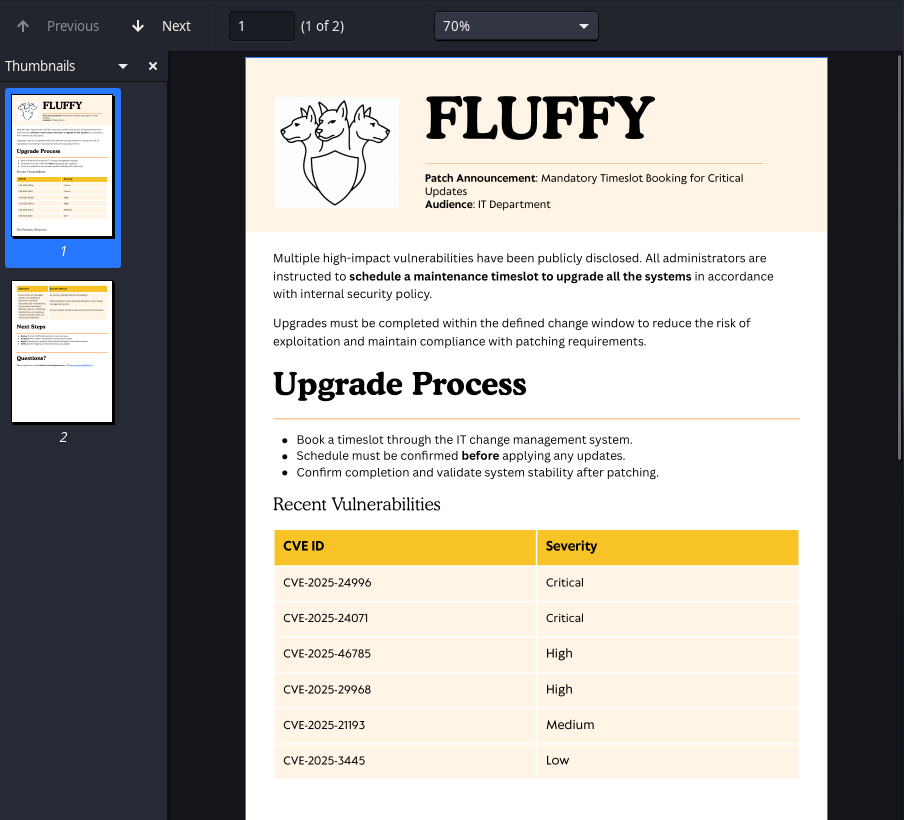Expand the Thumbnails sidebar mode dropdown arrow
Screen dimensions: 904x820
click(x=123, y=66)
